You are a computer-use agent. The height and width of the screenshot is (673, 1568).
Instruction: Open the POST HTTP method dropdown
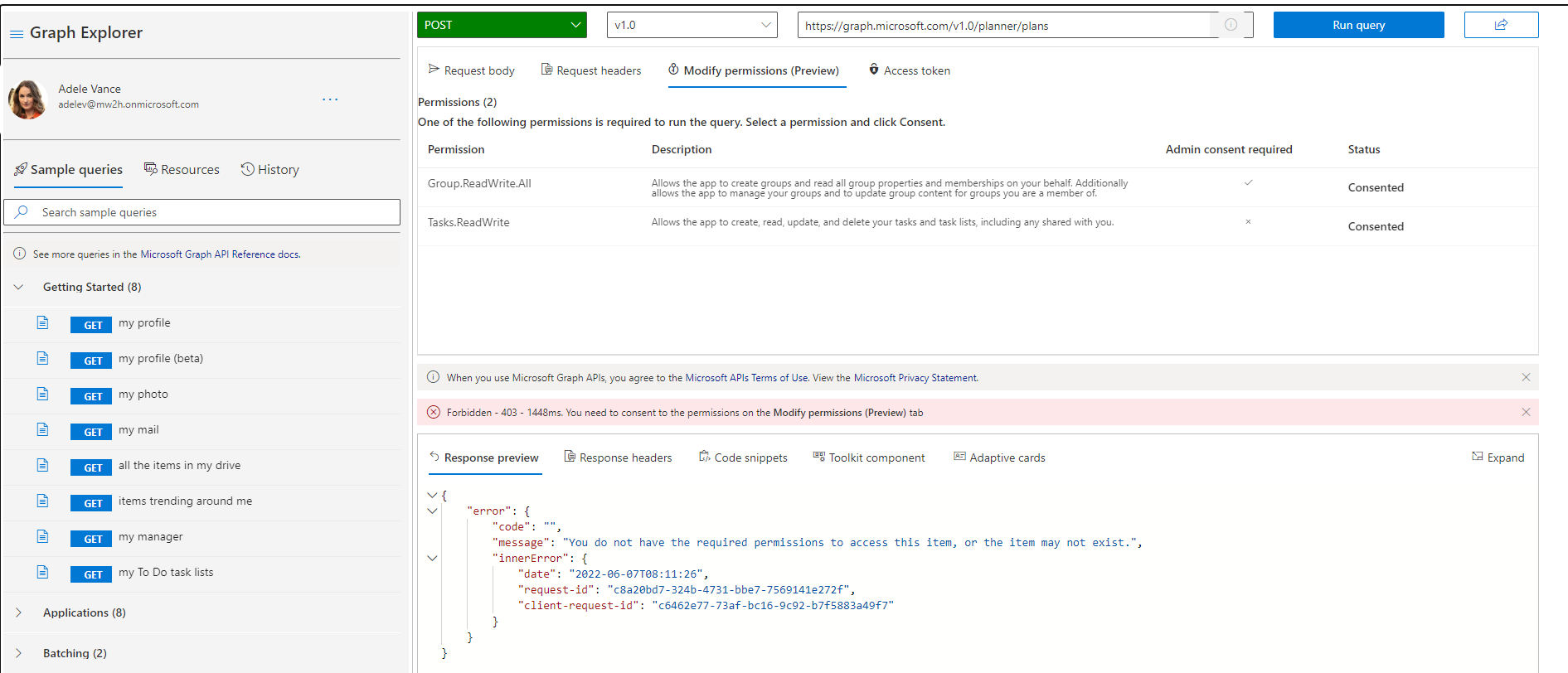(502, 25)
